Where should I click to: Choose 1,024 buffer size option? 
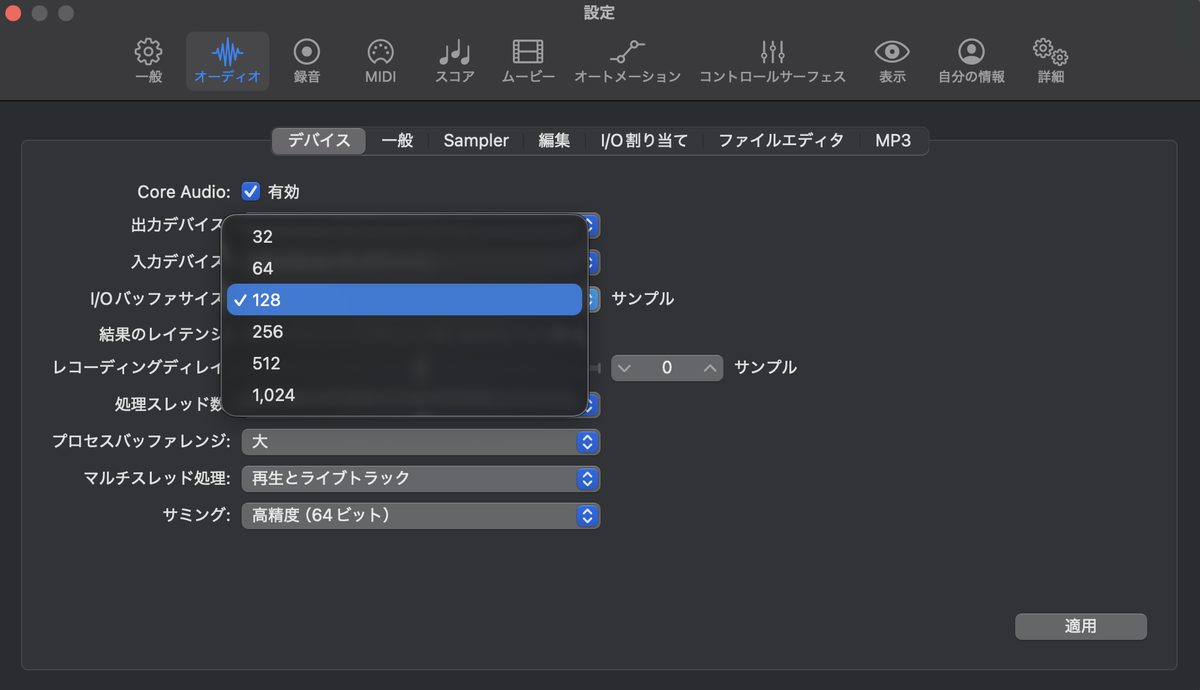pyautogui.click(x=404, y=395)
